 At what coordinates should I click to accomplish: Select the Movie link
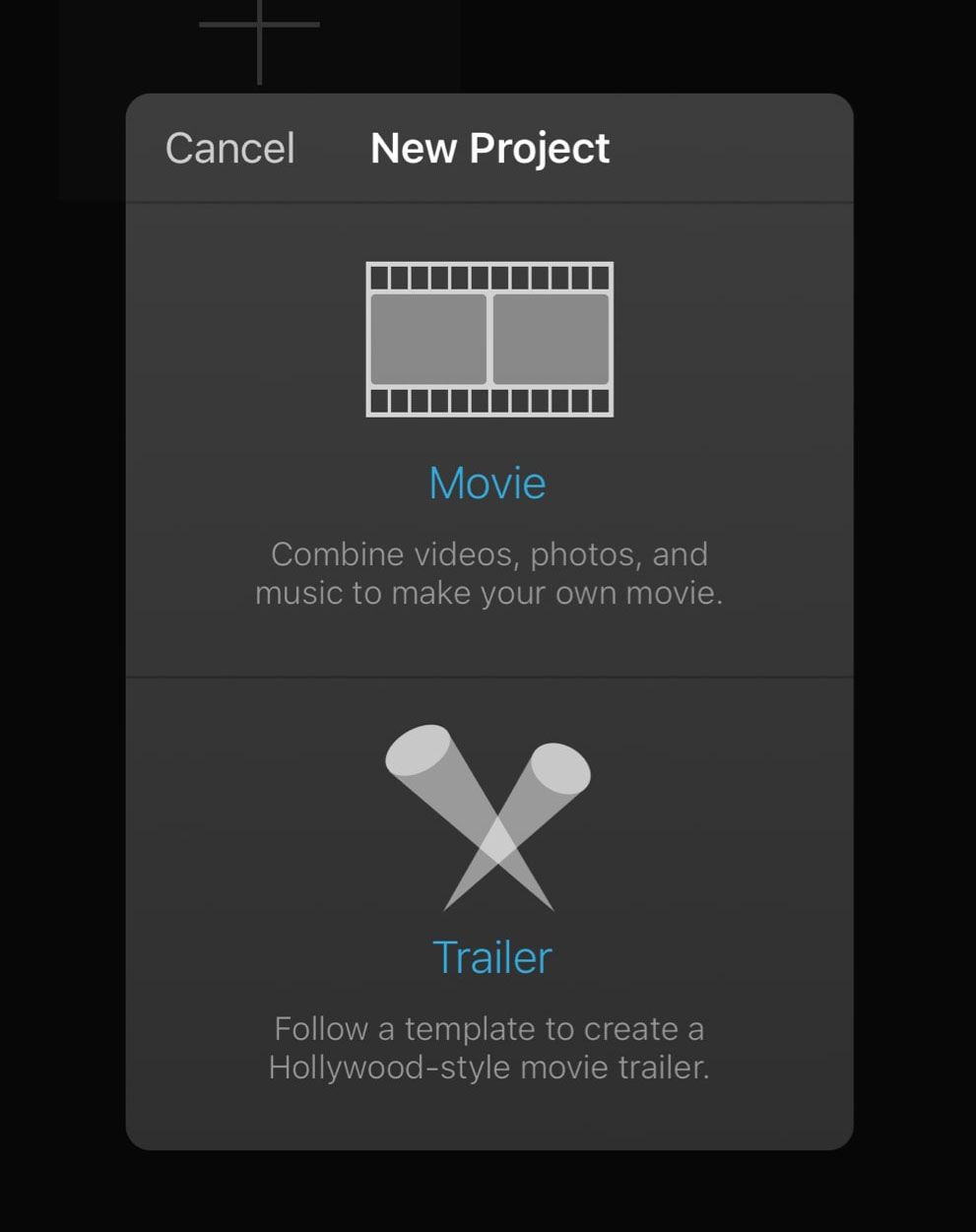[x=488, y=483]
